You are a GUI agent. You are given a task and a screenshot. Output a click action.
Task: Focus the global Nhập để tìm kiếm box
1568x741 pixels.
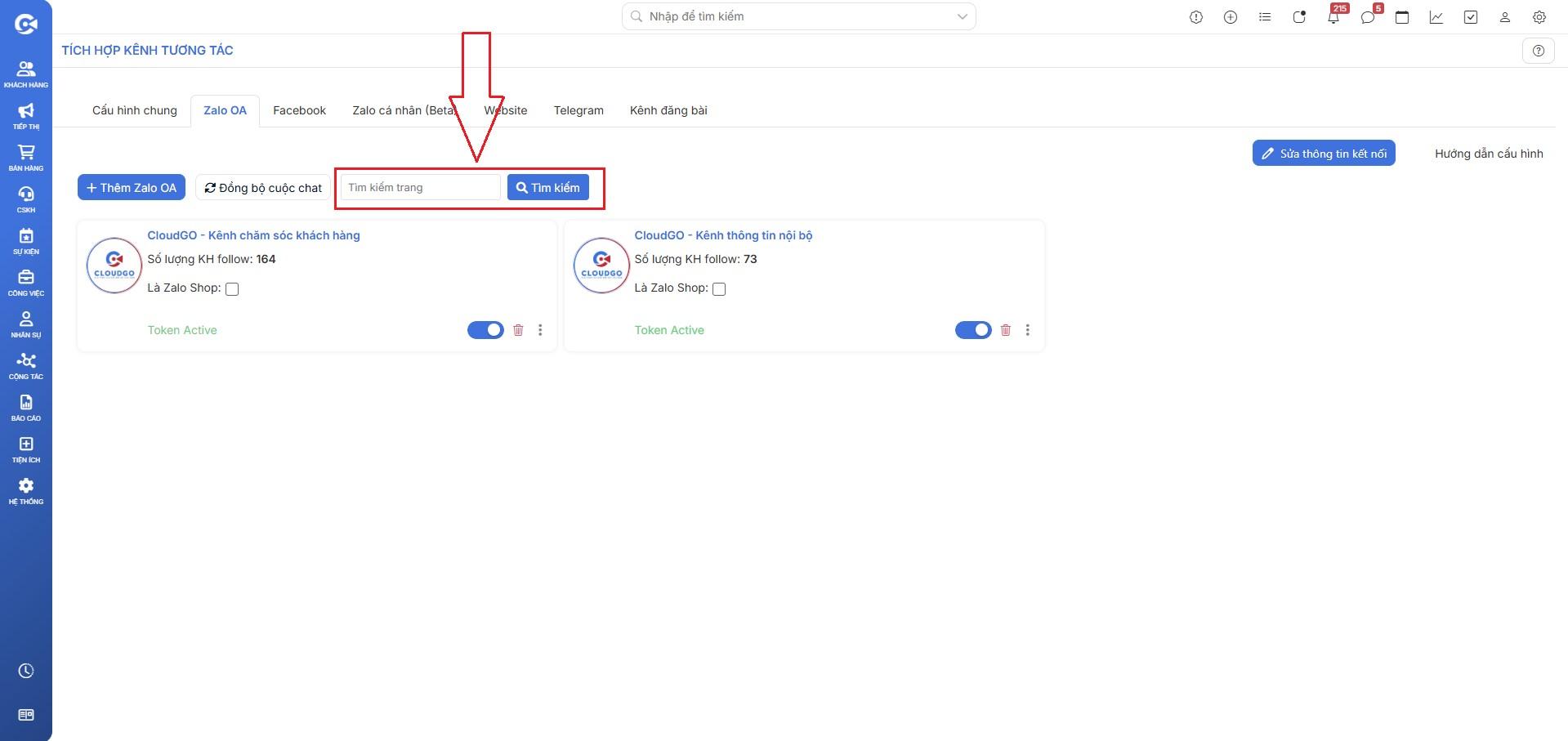coord(799,16)
